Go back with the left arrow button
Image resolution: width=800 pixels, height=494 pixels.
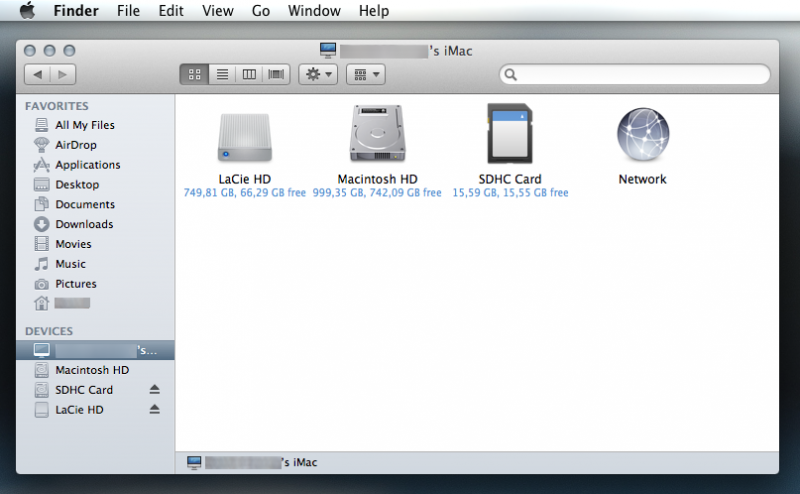37,75
